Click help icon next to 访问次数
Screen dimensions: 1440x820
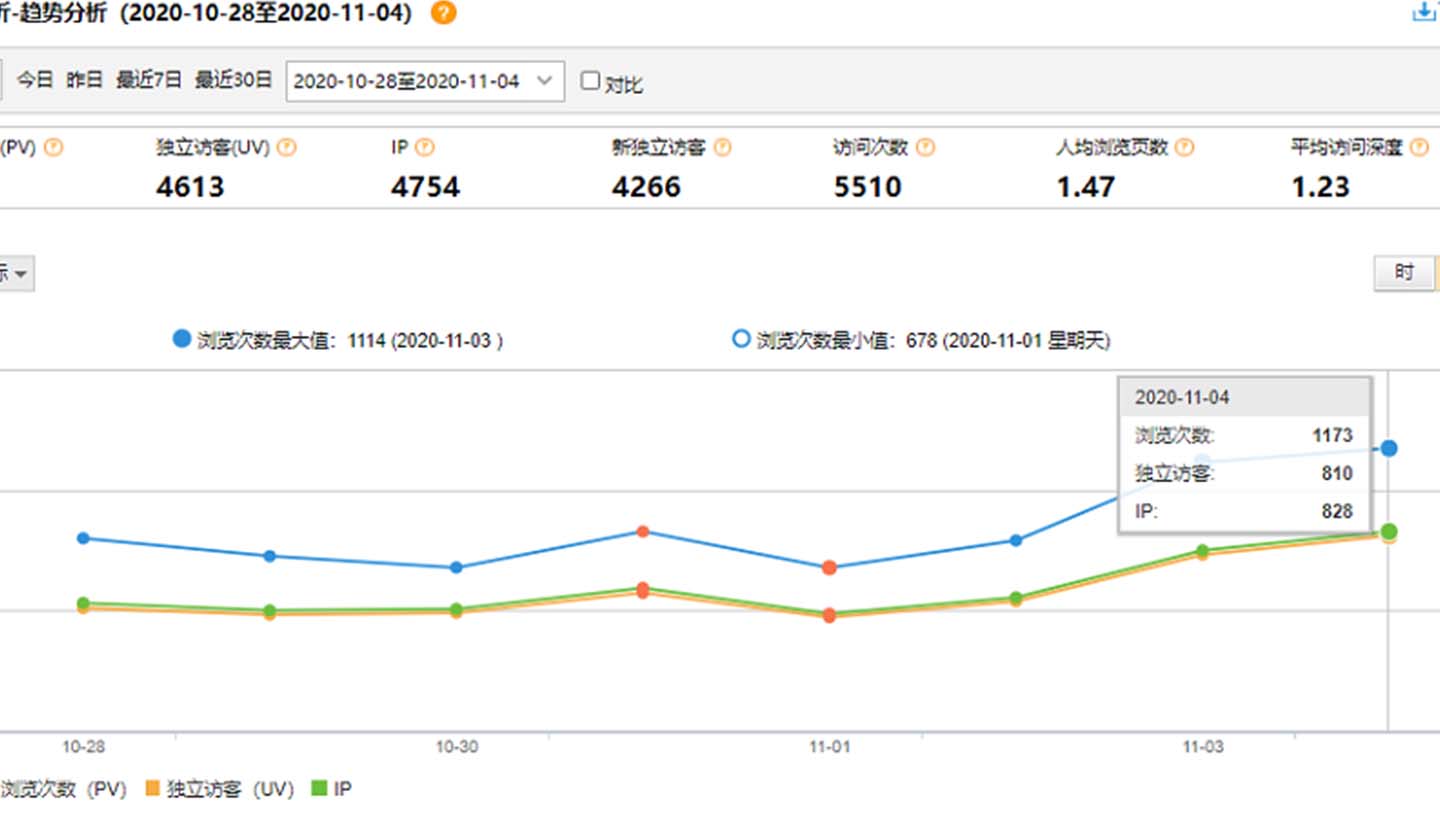pyautogui.click(x=925, y=148)
